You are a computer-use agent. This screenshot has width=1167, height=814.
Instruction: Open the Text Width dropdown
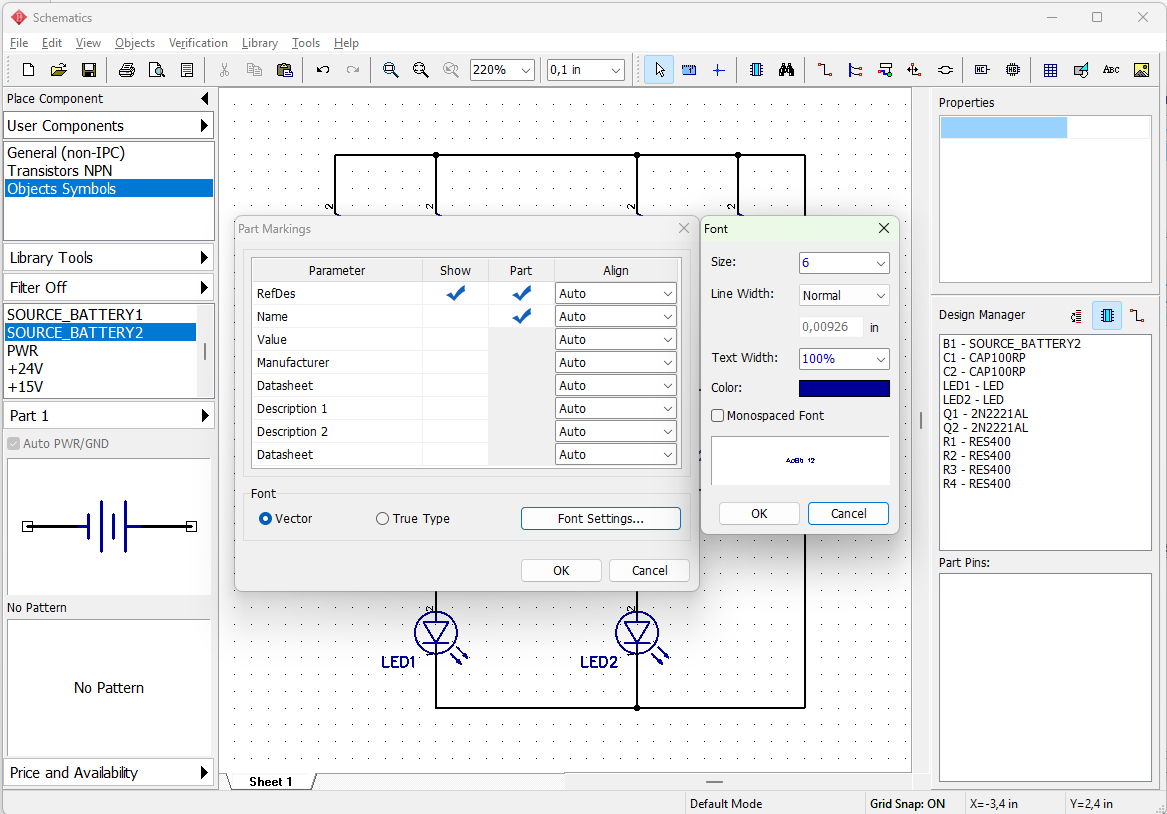(880, 359)
